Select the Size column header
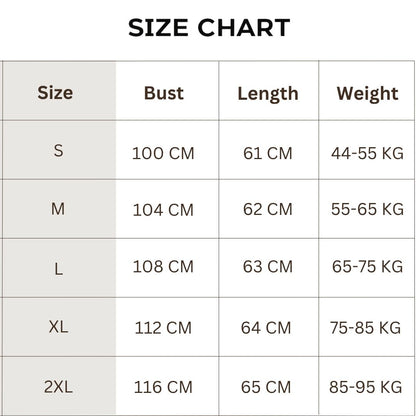This screenshot has width=416, height=416. click(55, 93)
